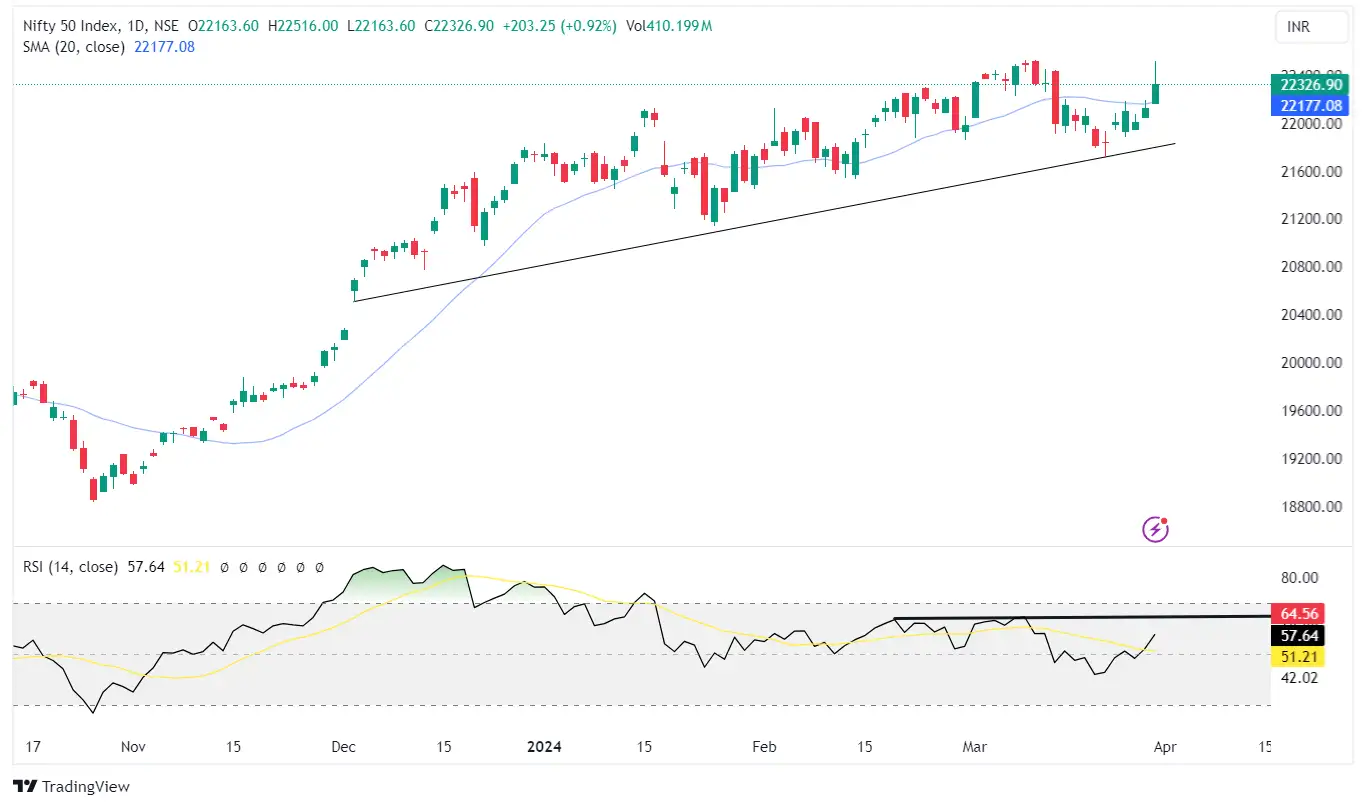Click the Nov date on time axis
1366x808 pixels.
pos(133,747)
